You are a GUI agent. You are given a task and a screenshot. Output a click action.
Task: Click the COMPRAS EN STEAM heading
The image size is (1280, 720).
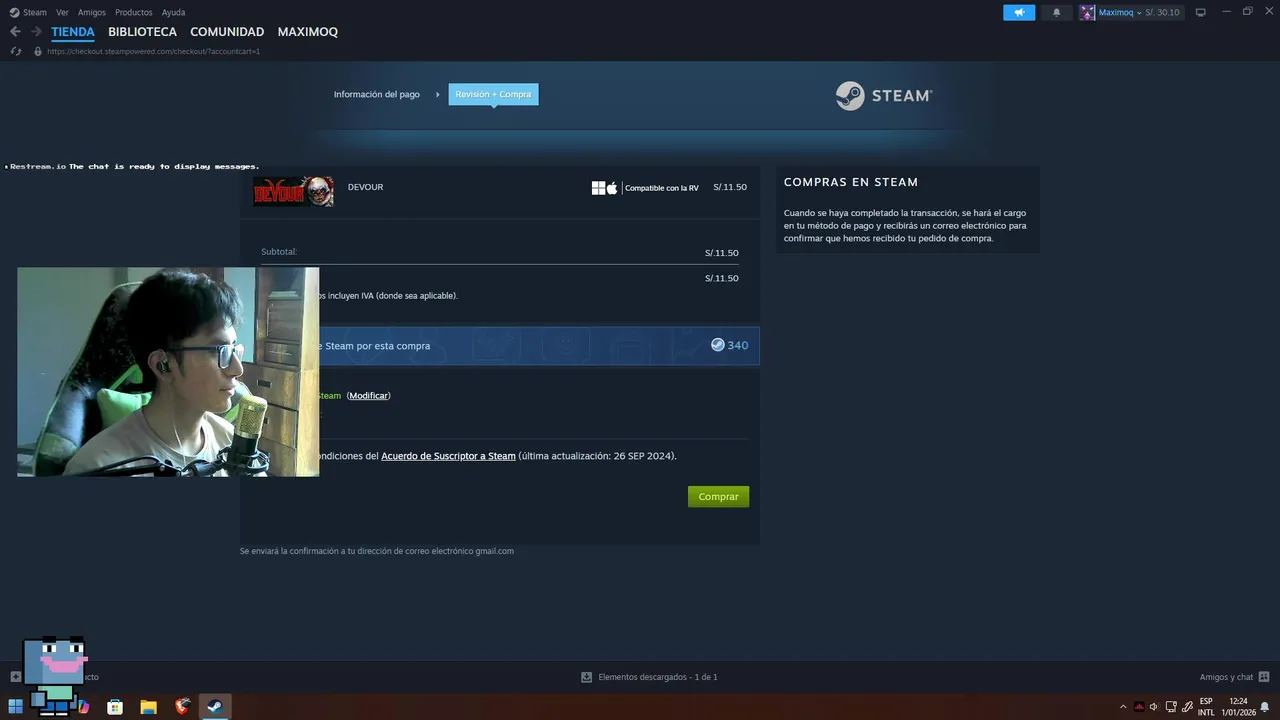[851, 182]
